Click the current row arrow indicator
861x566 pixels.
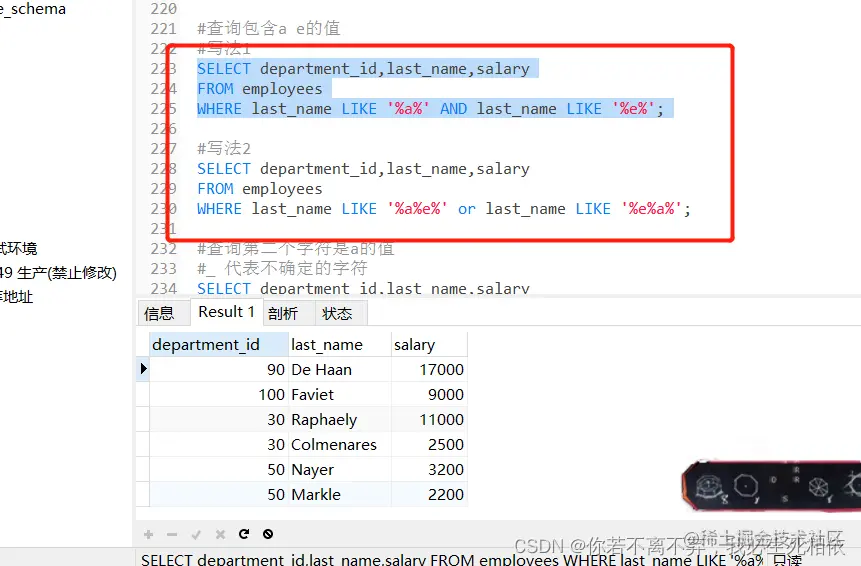tap(143, 368)
